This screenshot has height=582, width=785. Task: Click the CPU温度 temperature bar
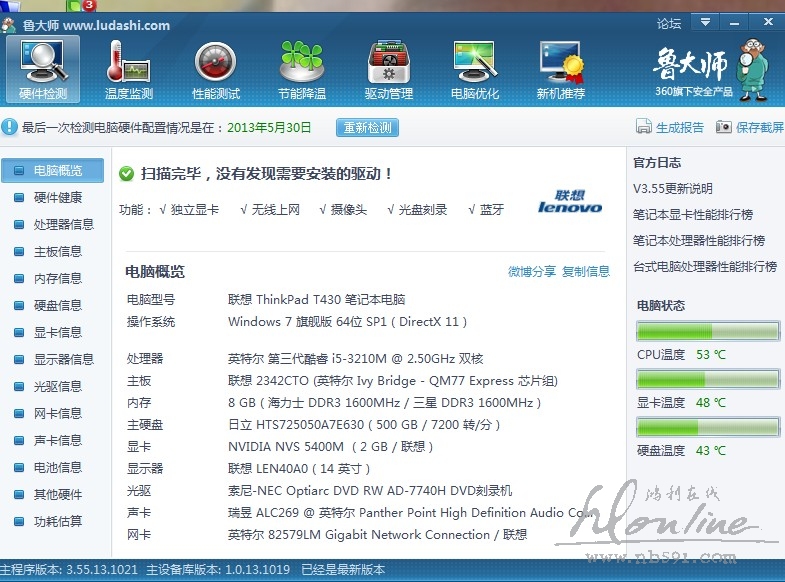click(x=708, y=331)
